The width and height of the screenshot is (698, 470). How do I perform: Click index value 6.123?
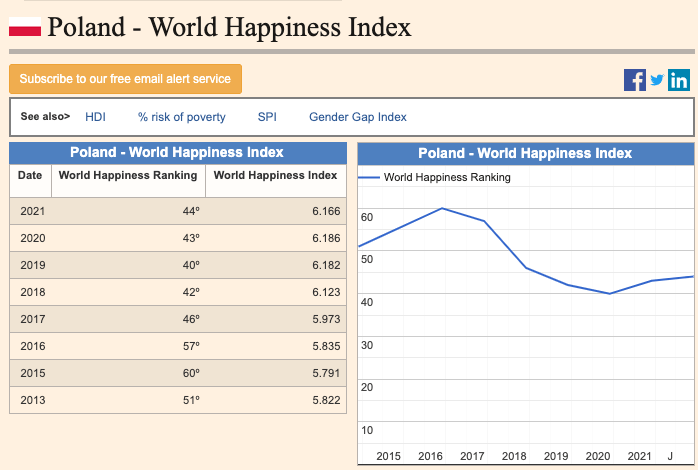(326, 292)
